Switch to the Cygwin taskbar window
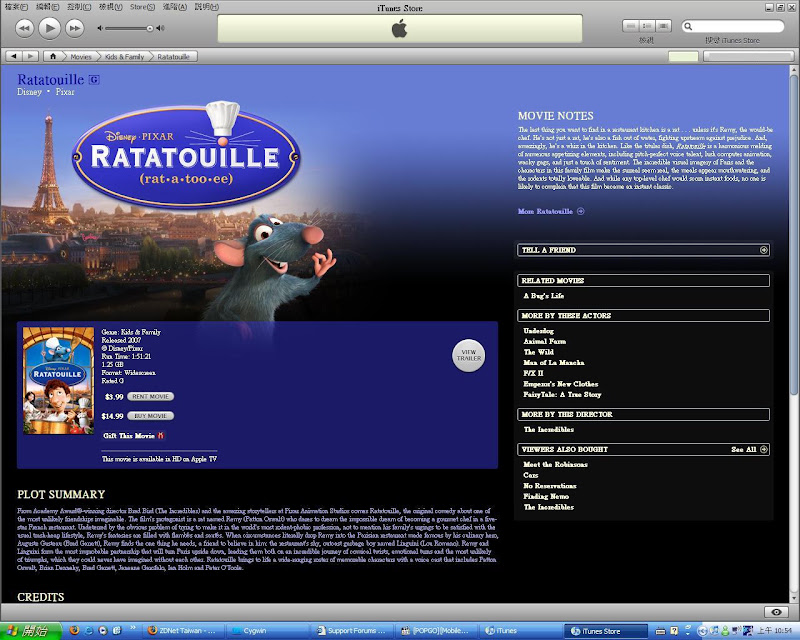 tap(266, 631)
